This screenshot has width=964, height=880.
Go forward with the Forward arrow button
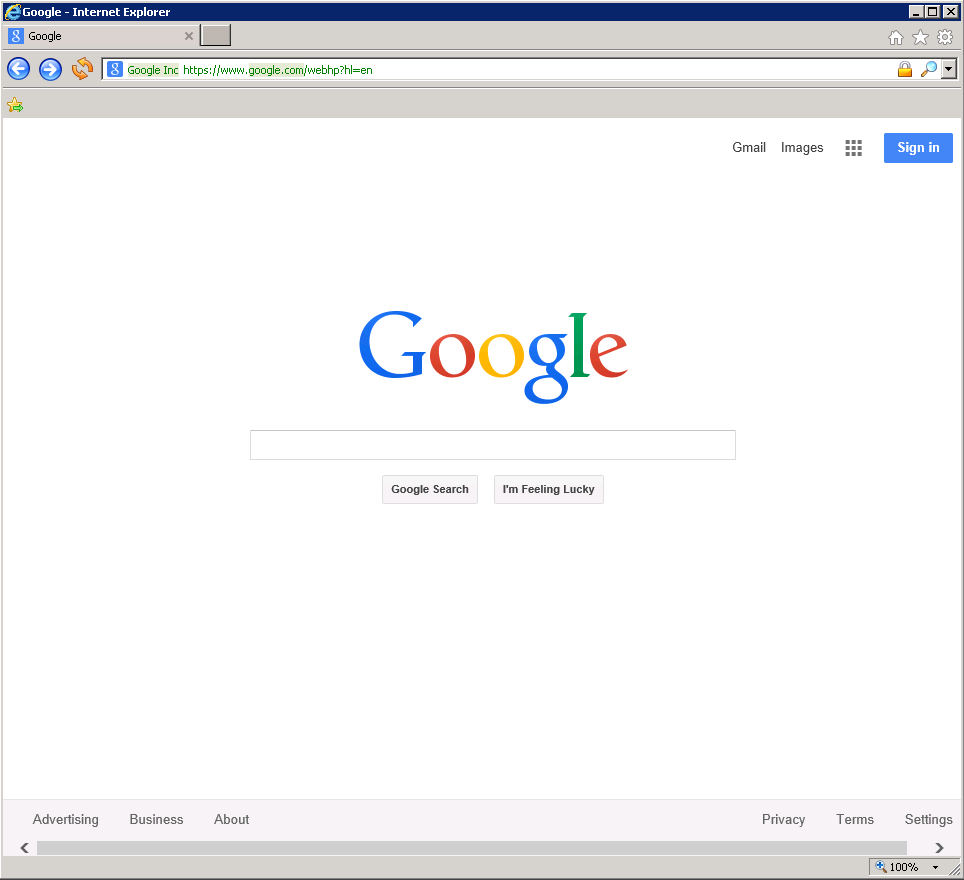50,69
